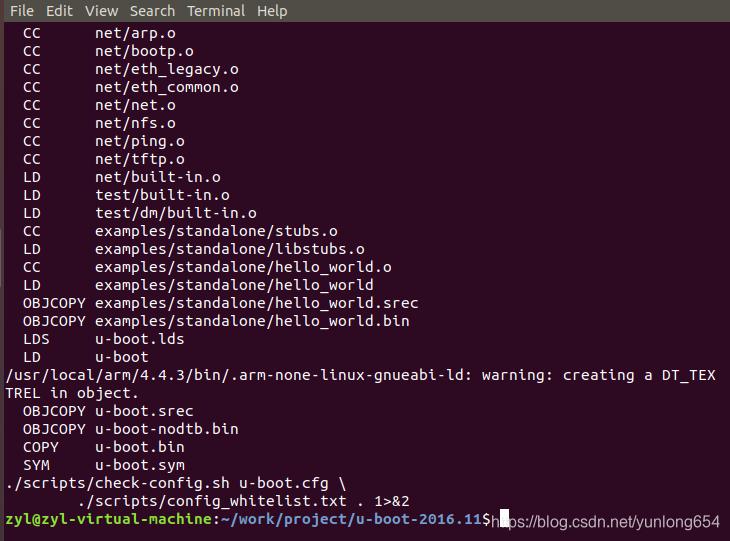Click the net/ping.o output line

pos(104,142)
